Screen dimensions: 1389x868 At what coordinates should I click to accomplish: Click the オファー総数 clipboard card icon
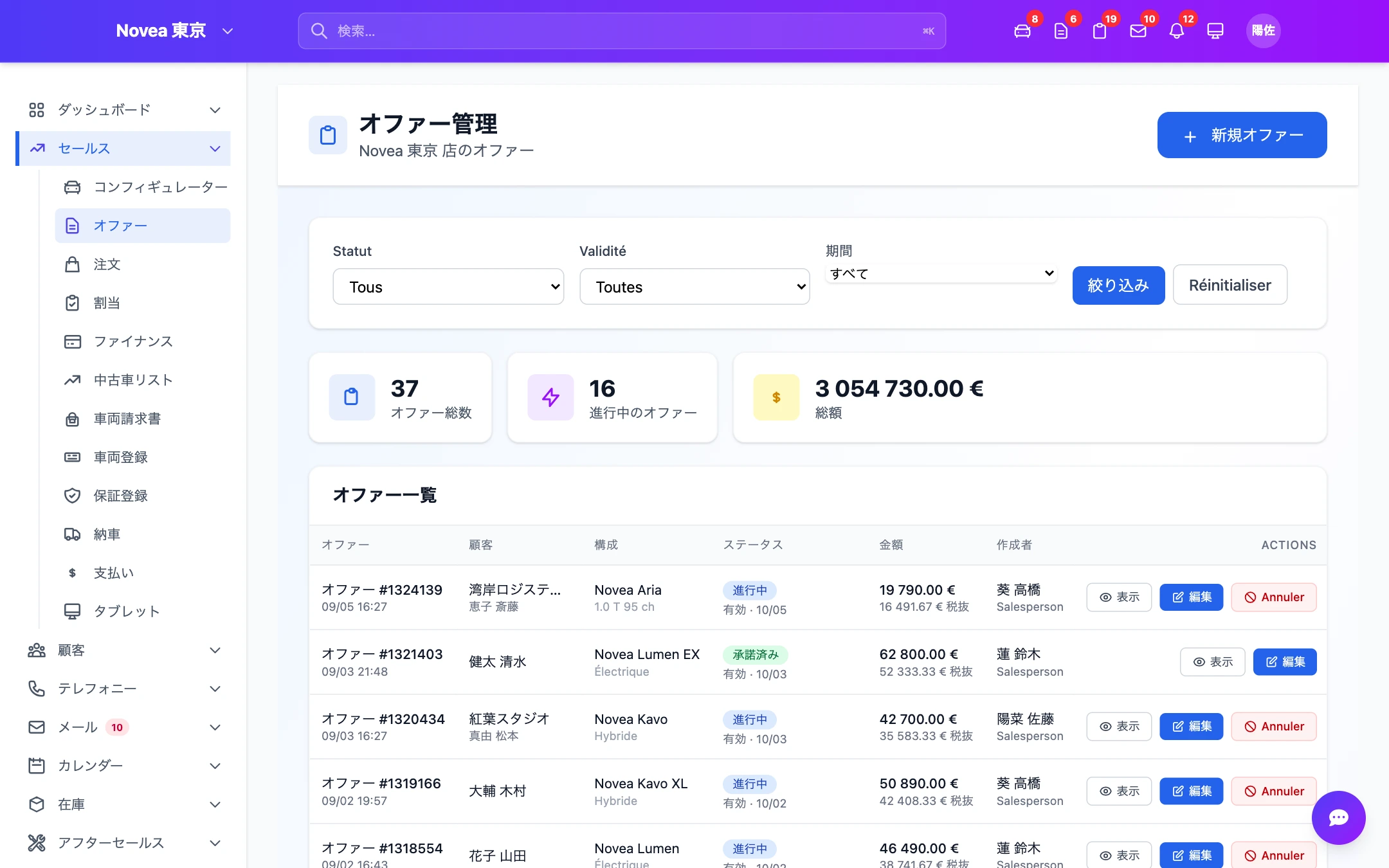[351, 397]
